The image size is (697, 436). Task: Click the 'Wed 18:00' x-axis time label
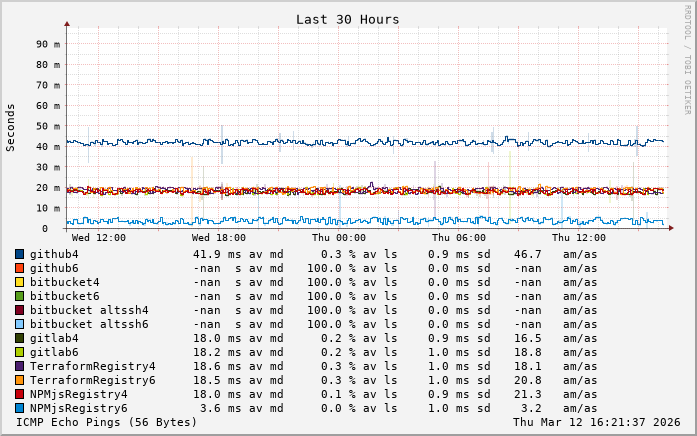pyautogui.click(x=218, y=238)
